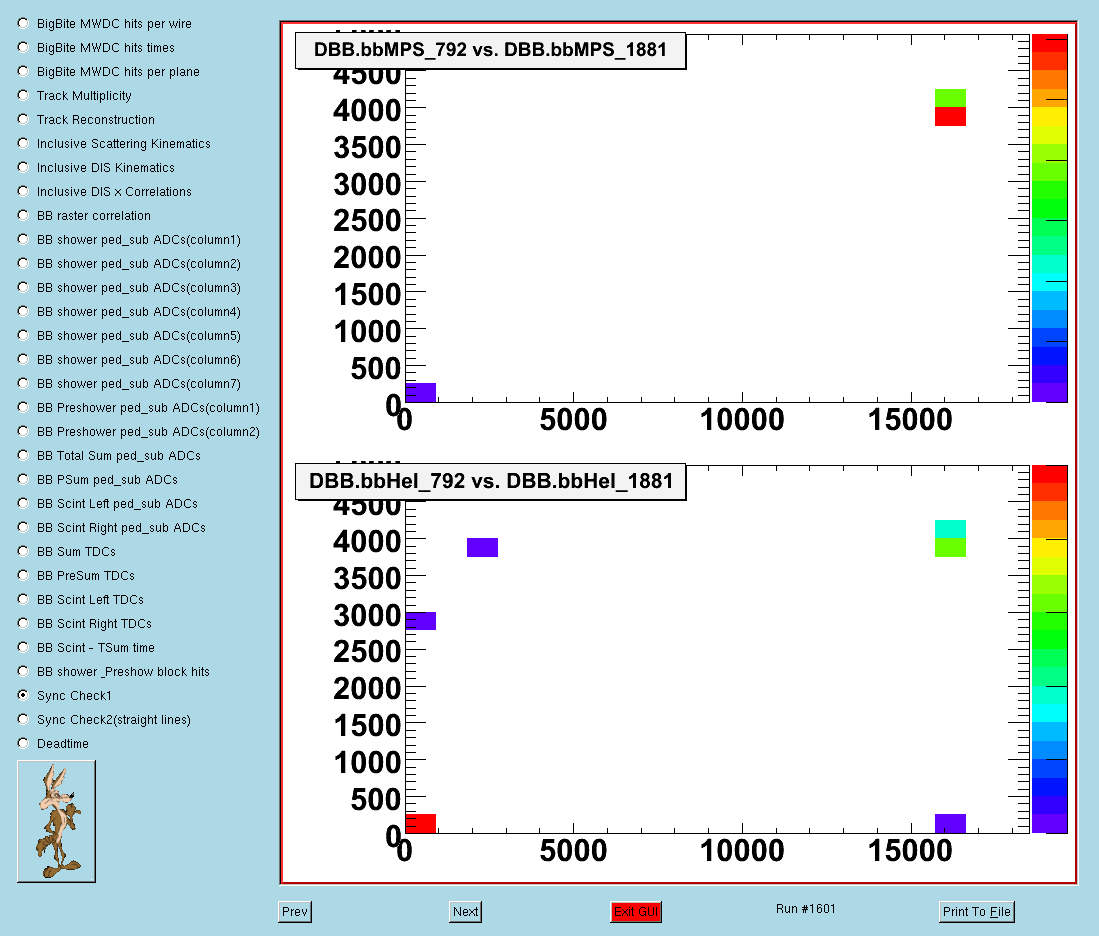Click the cyan bin in the bbHel plot
1099x936 pixels.
[950, 529]
